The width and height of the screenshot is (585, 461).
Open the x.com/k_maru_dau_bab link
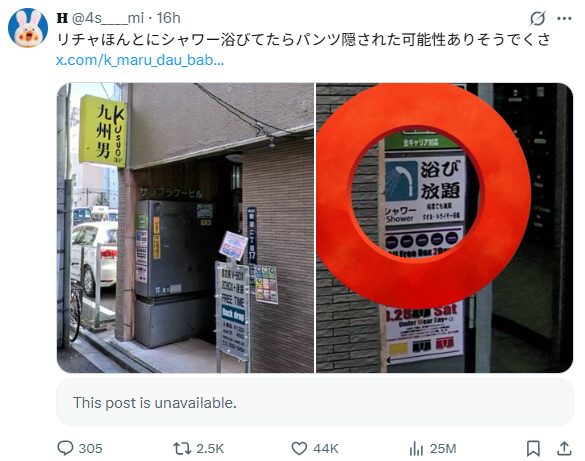pyautogui.click(x=140, y=60)
